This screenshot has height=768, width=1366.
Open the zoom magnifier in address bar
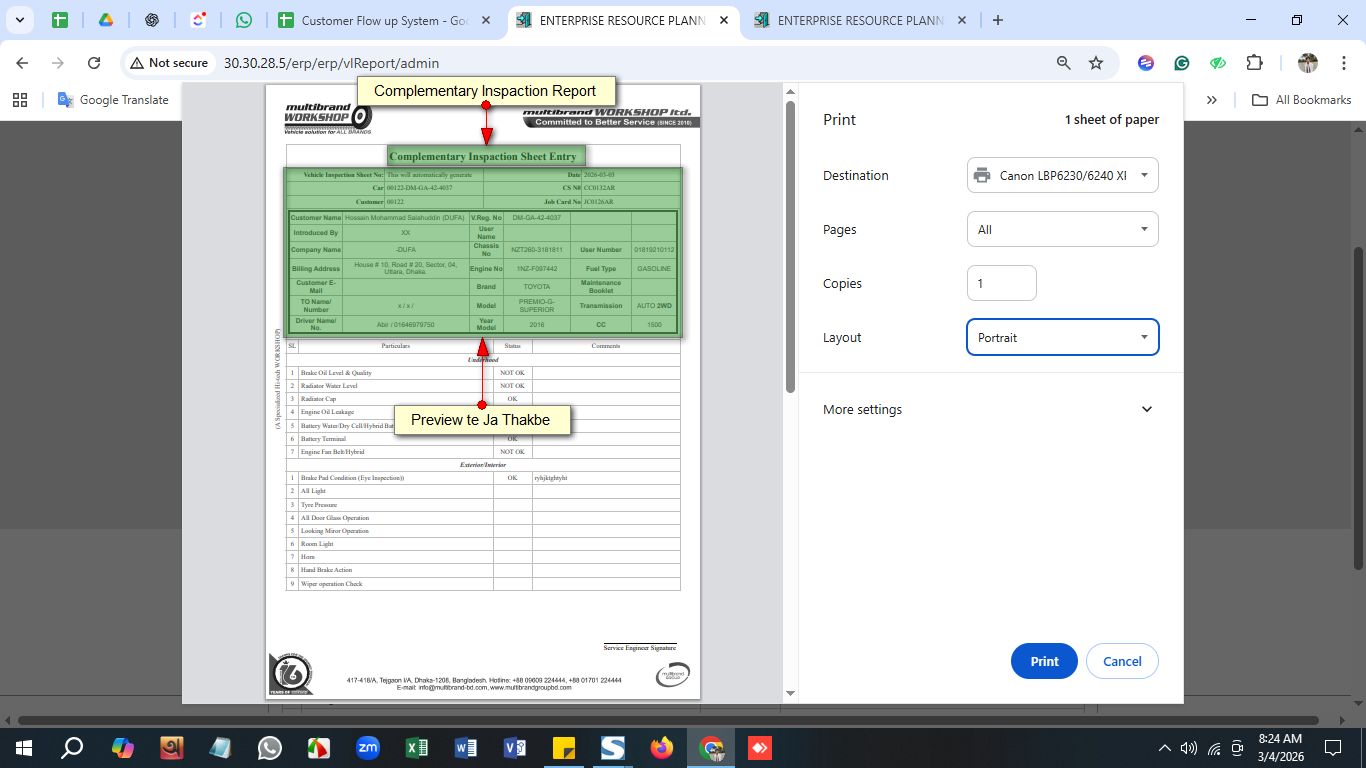click(1064, 63)
